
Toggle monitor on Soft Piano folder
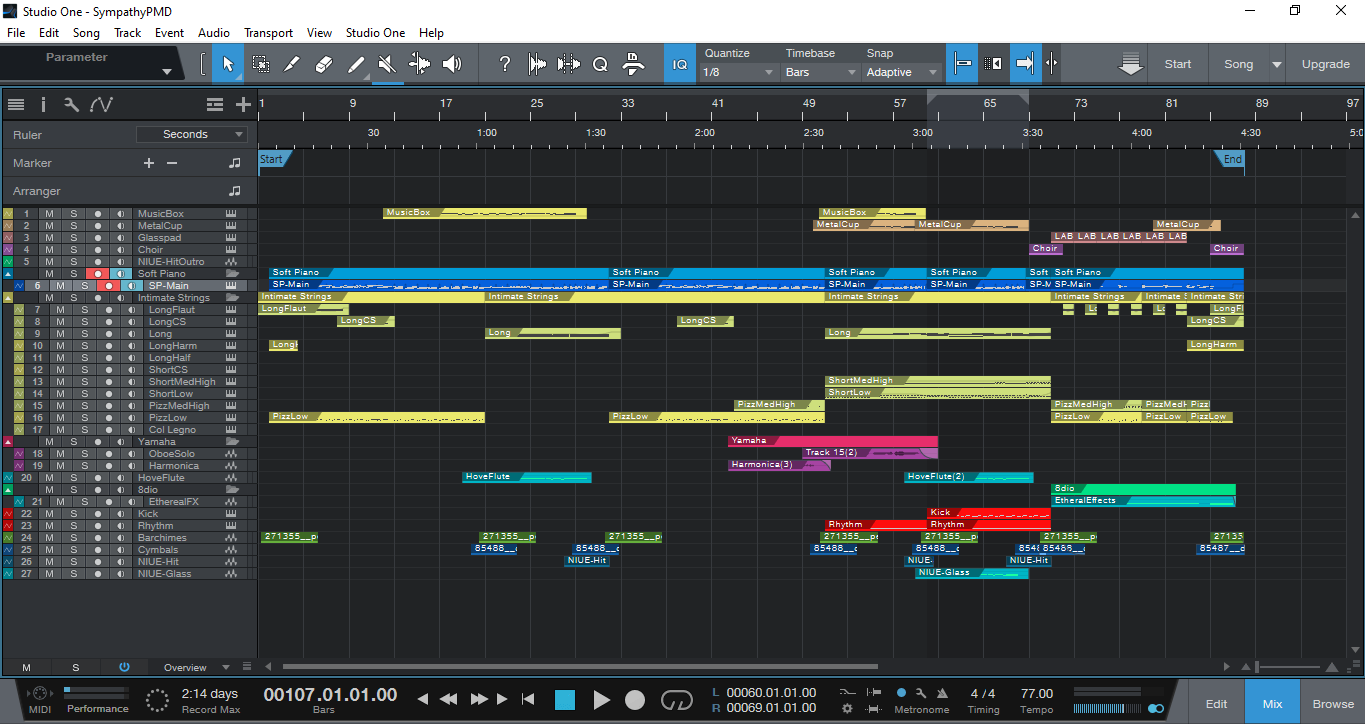pyautogui.click(x=120, y=274)
